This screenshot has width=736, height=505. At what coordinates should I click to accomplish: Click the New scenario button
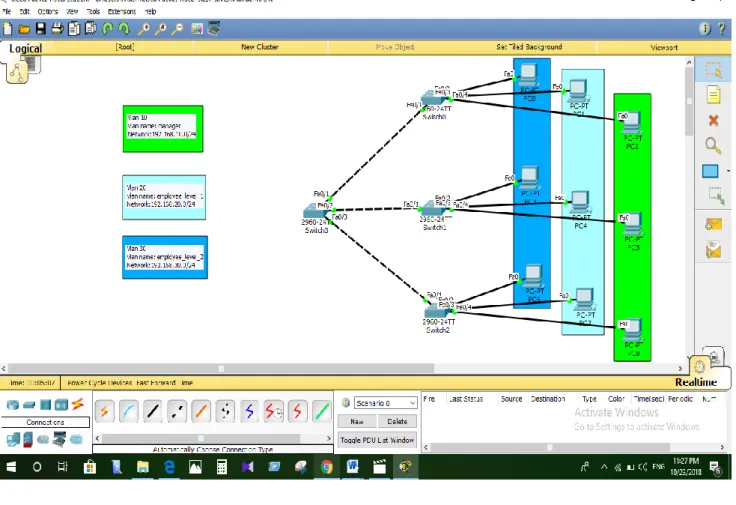357,421
